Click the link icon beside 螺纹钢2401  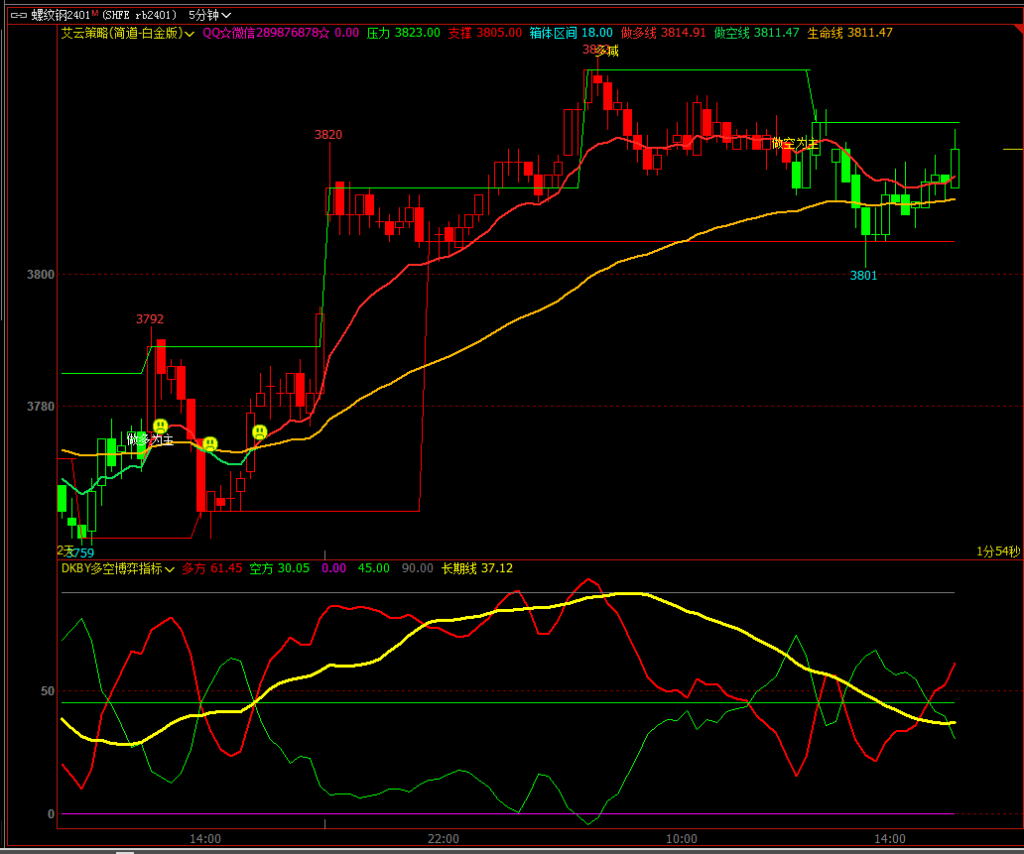[x=17, y=15]
